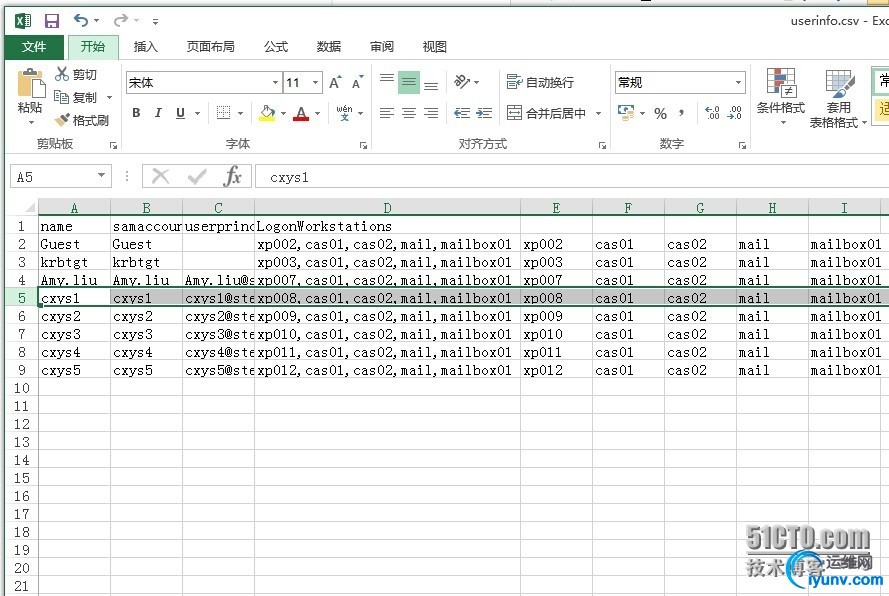Viewport: 889px width, 596px height.
Task: Select row 9 header
Action: pos(22,370)
